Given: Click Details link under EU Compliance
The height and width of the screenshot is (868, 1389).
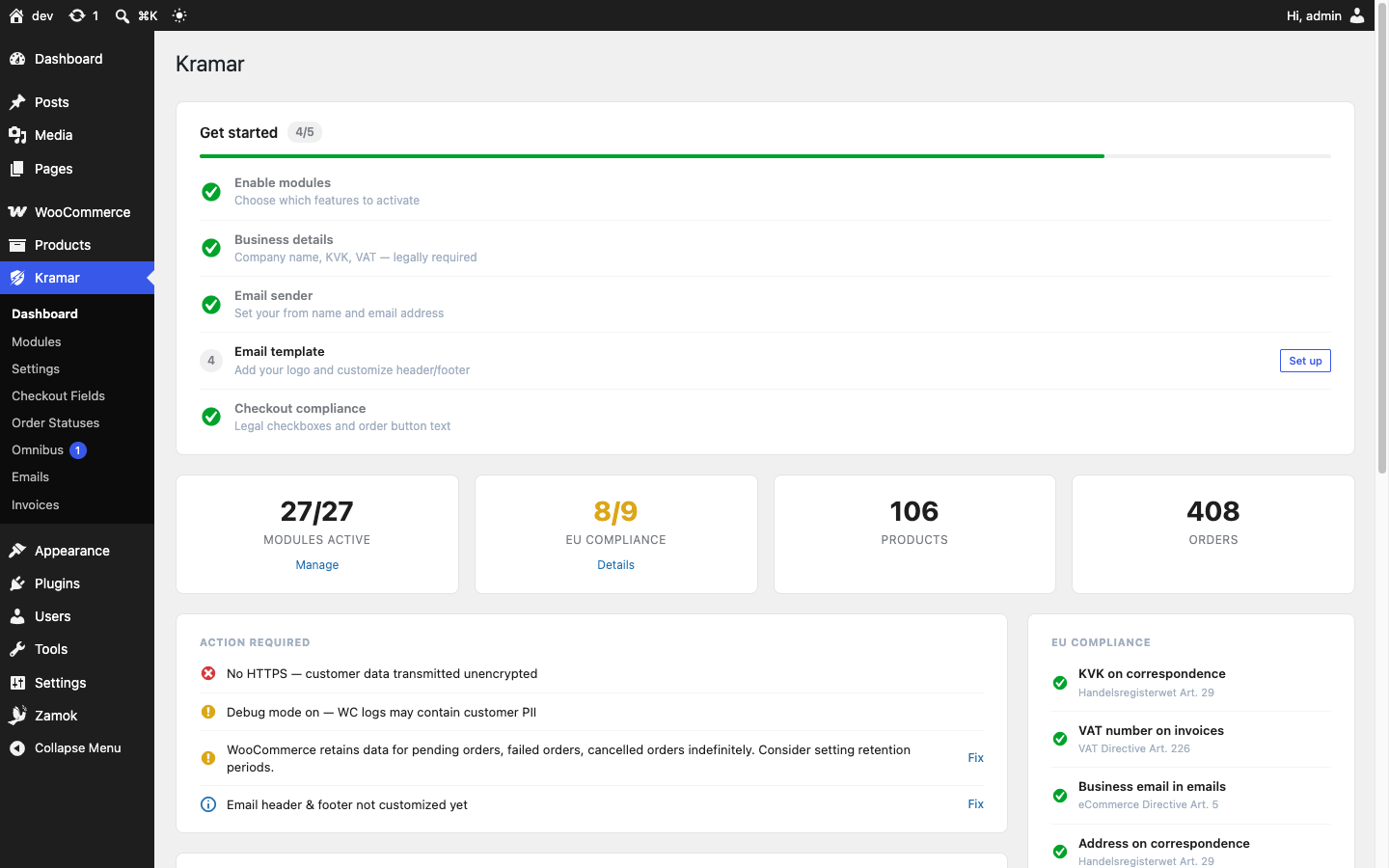Looking at the screenshot, I should coord(615,565).
